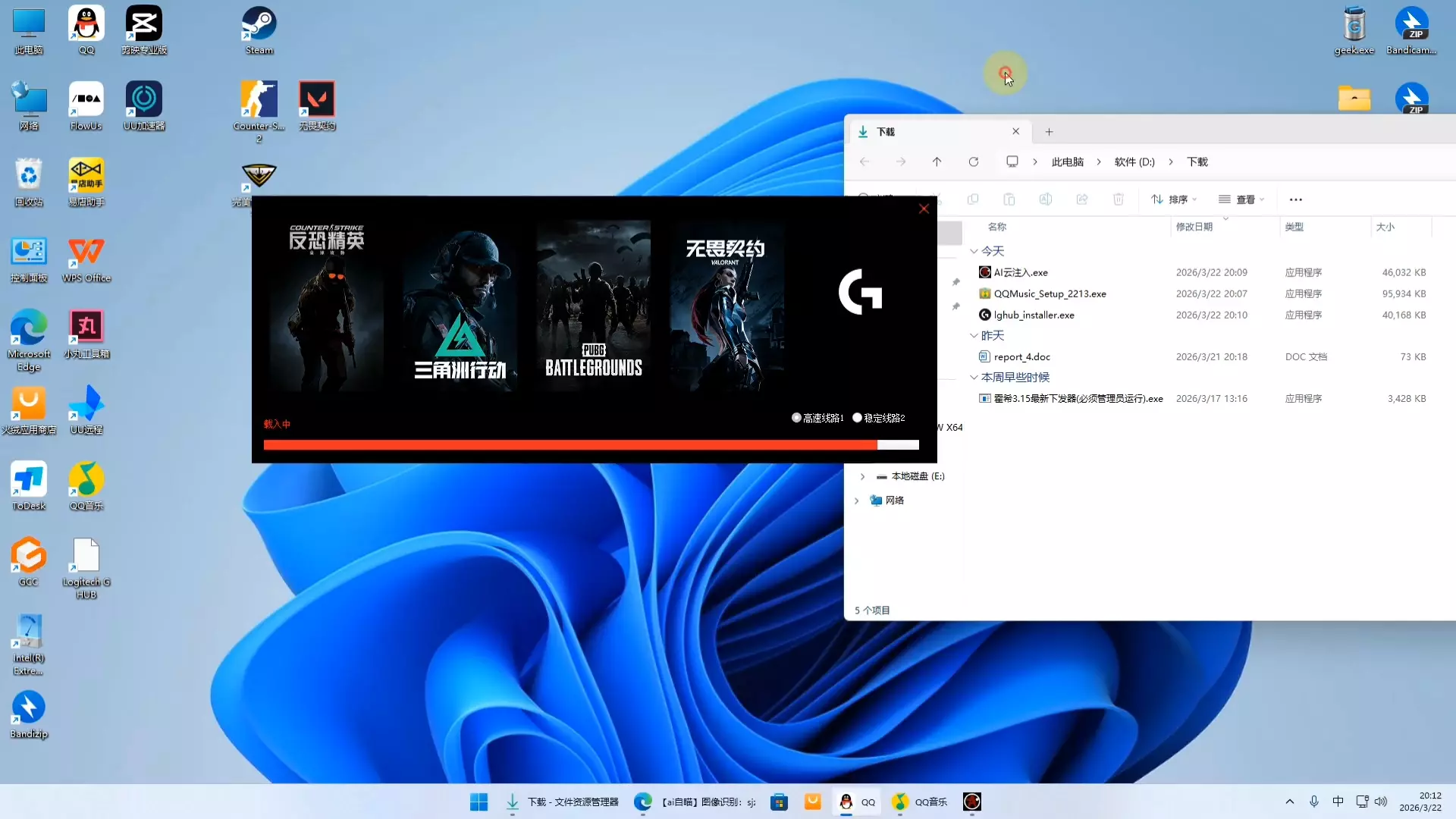Open GCC desktop icon
This screenshot has width=1456, height=819.
pos(29,562)
